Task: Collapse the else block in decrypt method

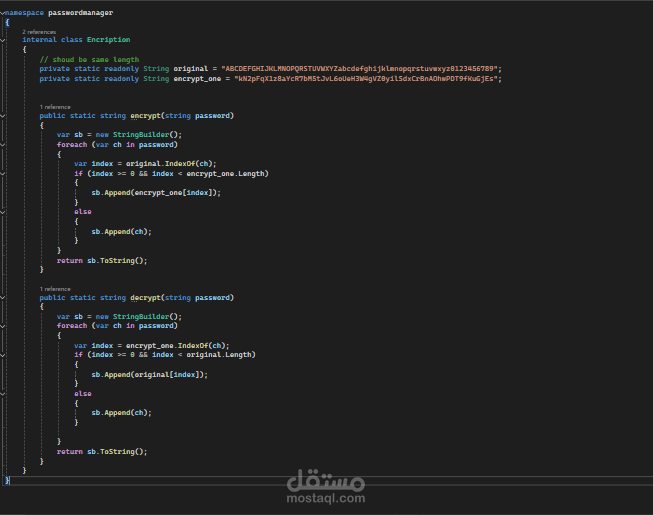Action: click(x=2, y=394)
